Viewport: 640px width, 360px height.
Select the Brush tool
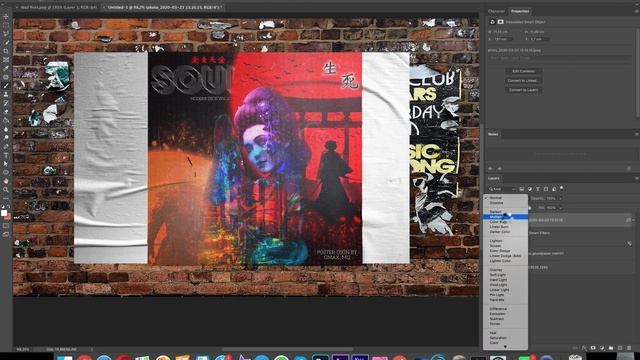6,85
